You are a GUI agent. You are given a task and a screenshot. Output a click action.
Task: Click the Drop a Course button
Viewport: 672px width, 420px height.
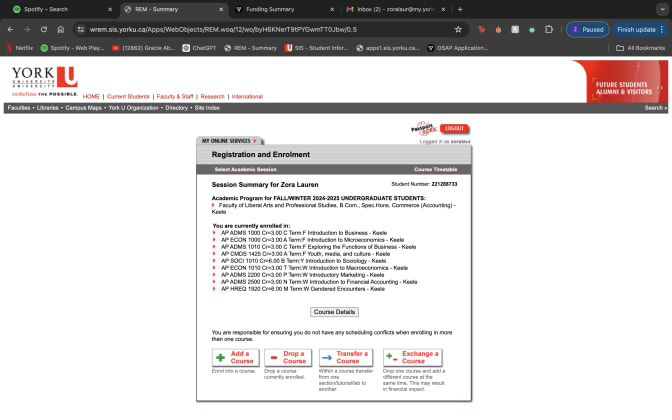tap(288, 357)
